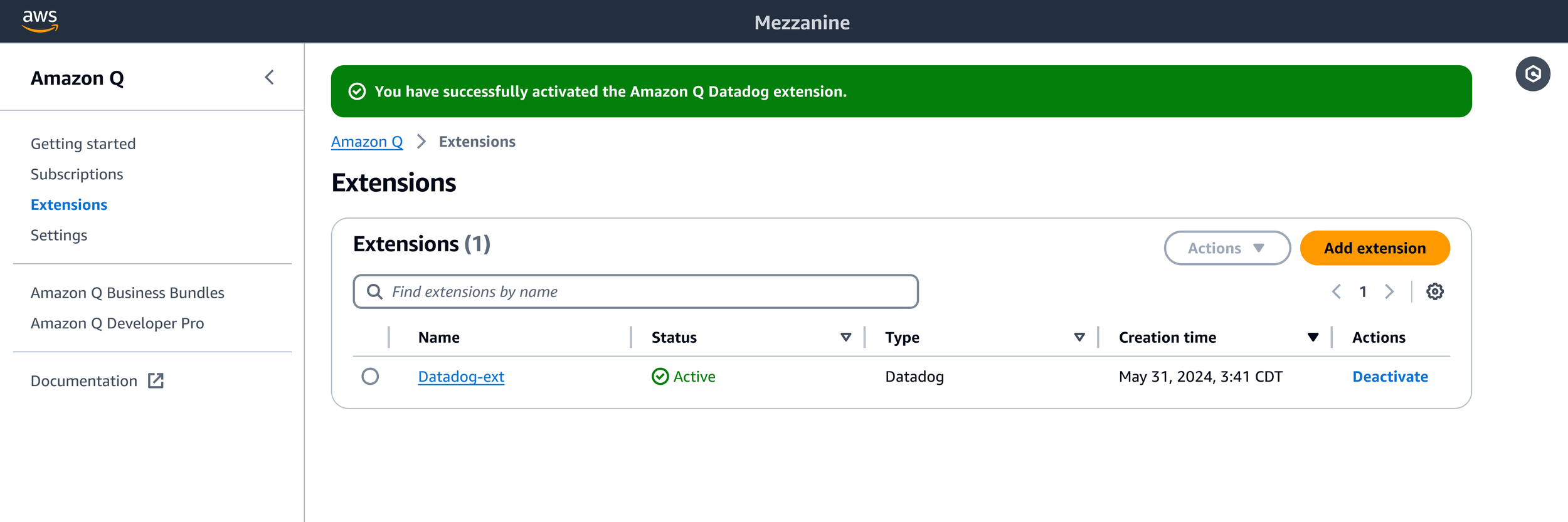The image size is (1568, 522).
Task: Click the Extensions breadcrumb text
Action: tap(477, 142)
